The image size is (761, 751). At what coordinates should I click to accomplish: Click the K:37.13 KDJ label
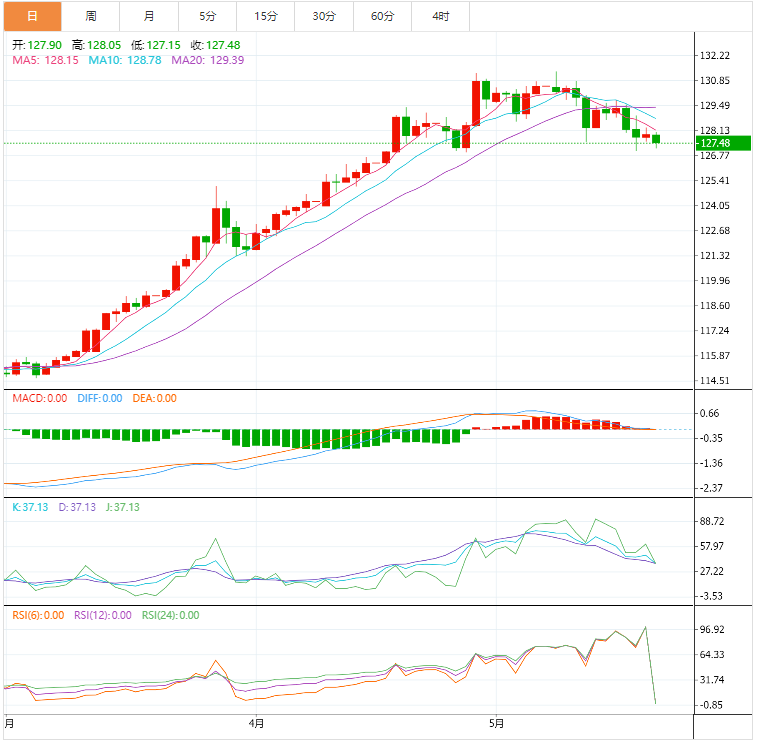30,507
